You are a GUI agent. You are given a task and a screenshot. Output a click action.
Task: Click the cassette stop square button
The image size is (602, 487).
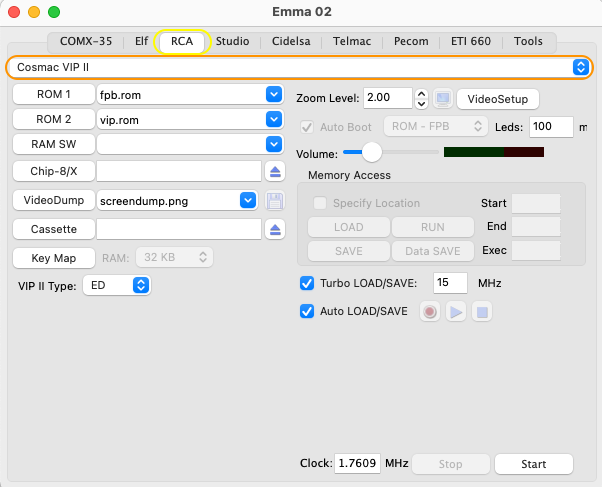(482, 311)
